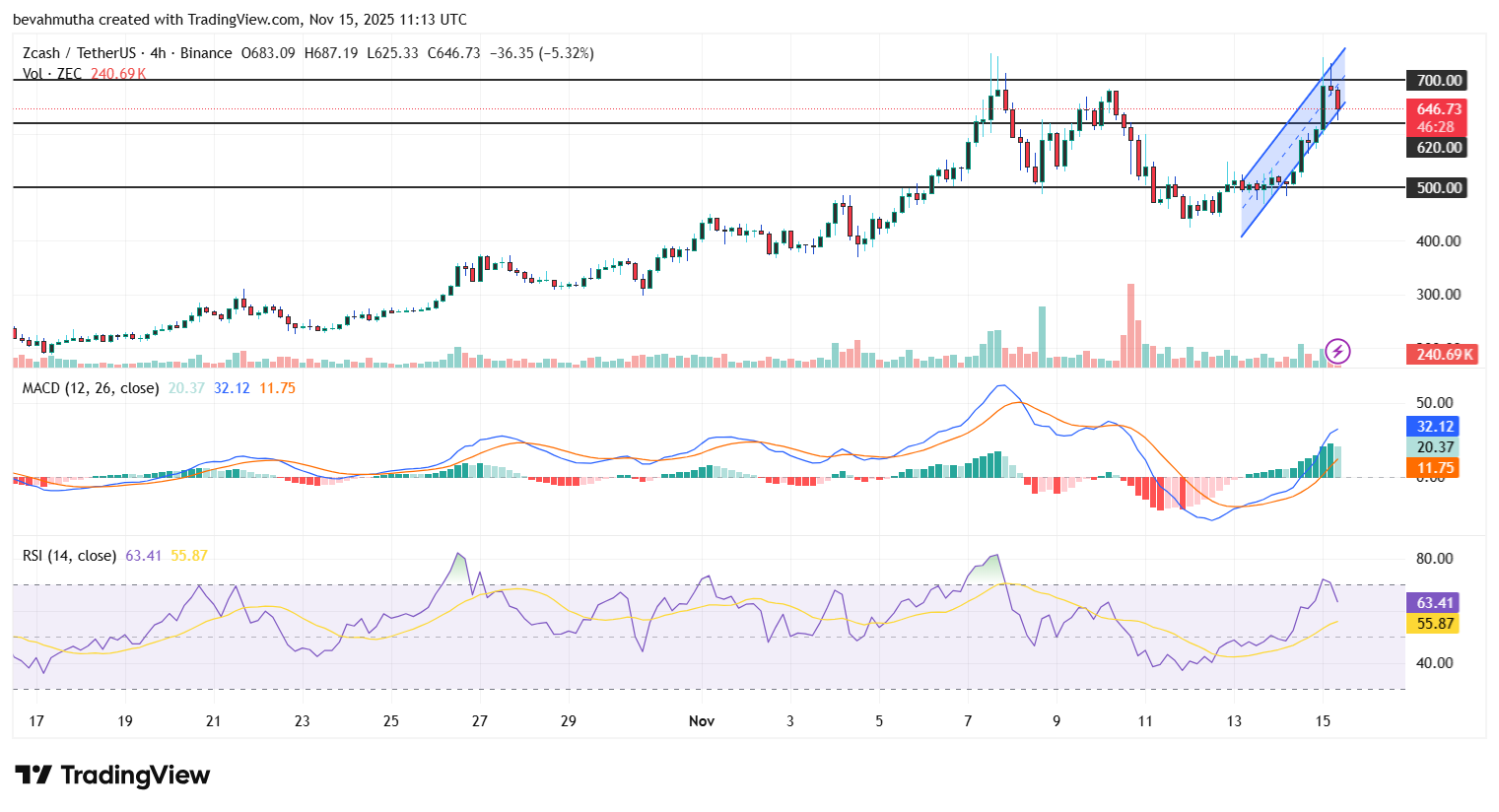Click the yellow 55.87 RSI average tag
The image size is (1499, 812).
click(1435, 624)
